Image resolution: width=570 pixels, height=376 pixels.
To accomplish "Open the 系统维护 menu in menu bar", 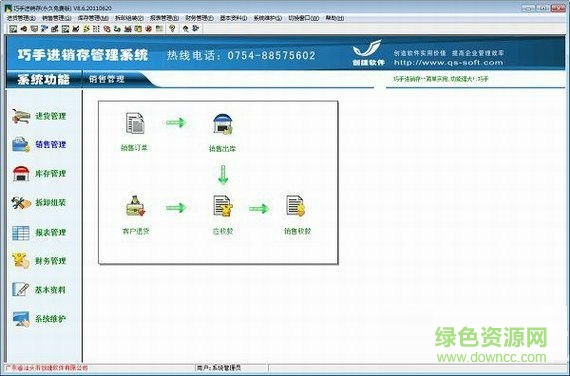I will (x=268, y=18).
